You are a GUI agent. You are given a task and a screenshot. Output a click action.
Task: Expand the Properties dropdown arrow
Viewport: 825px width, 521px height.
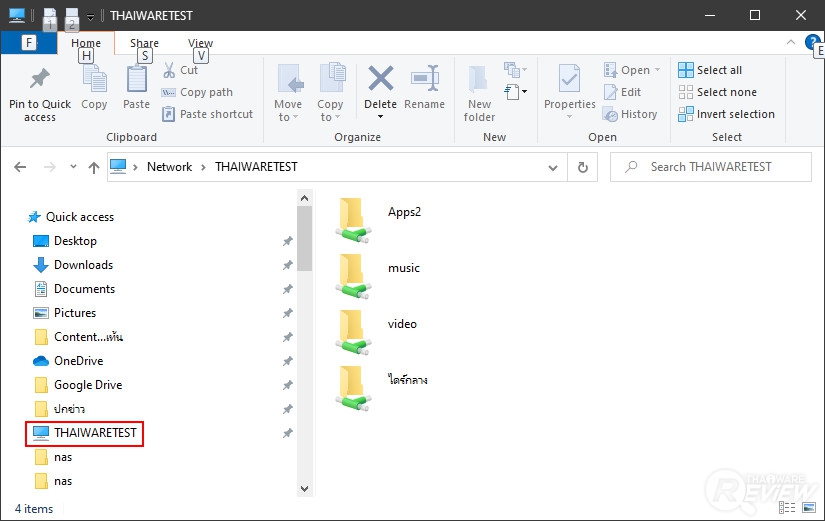(569, 116)
